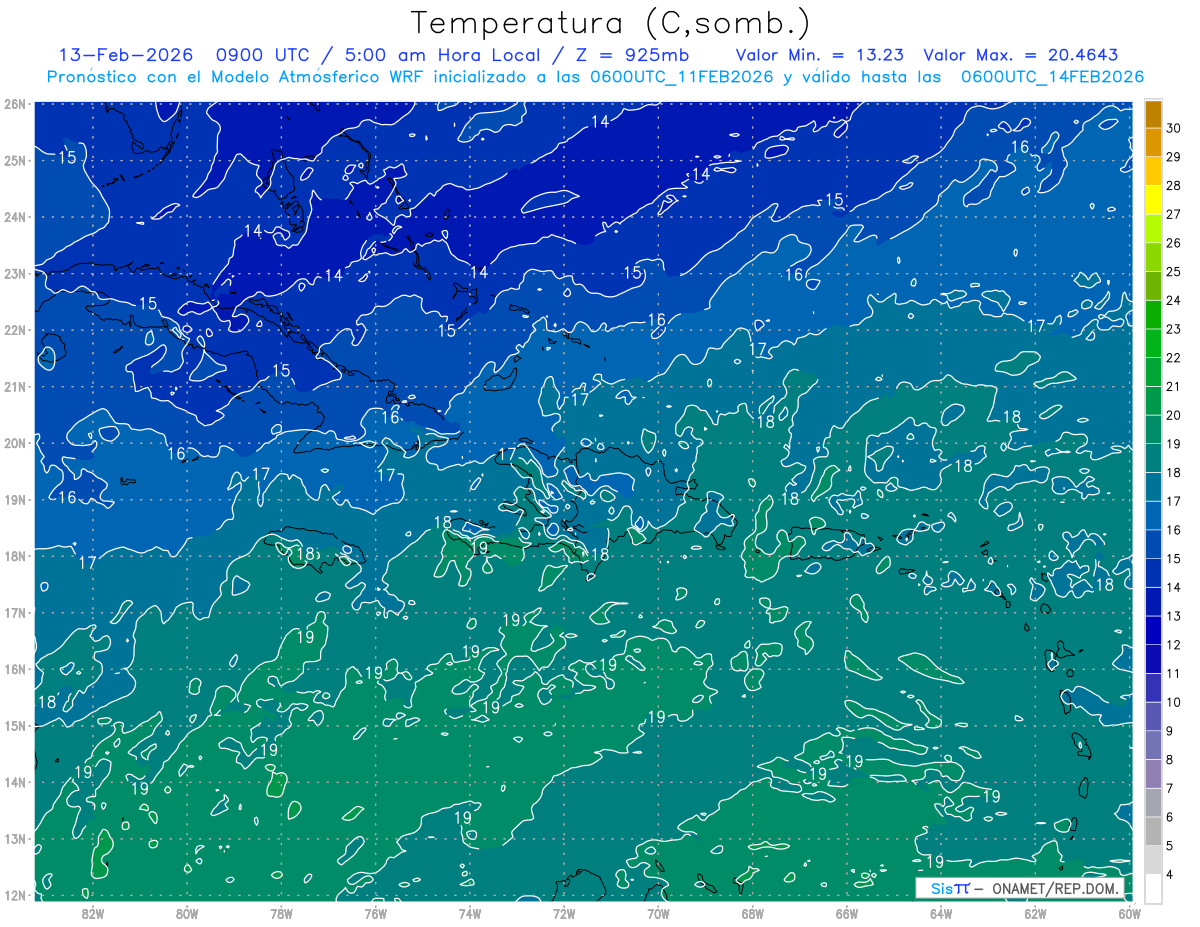Click the initialization time '0600UTC_11FEB2026'
The width and height of the screenshot is (1200, 927).
point(681,76)
